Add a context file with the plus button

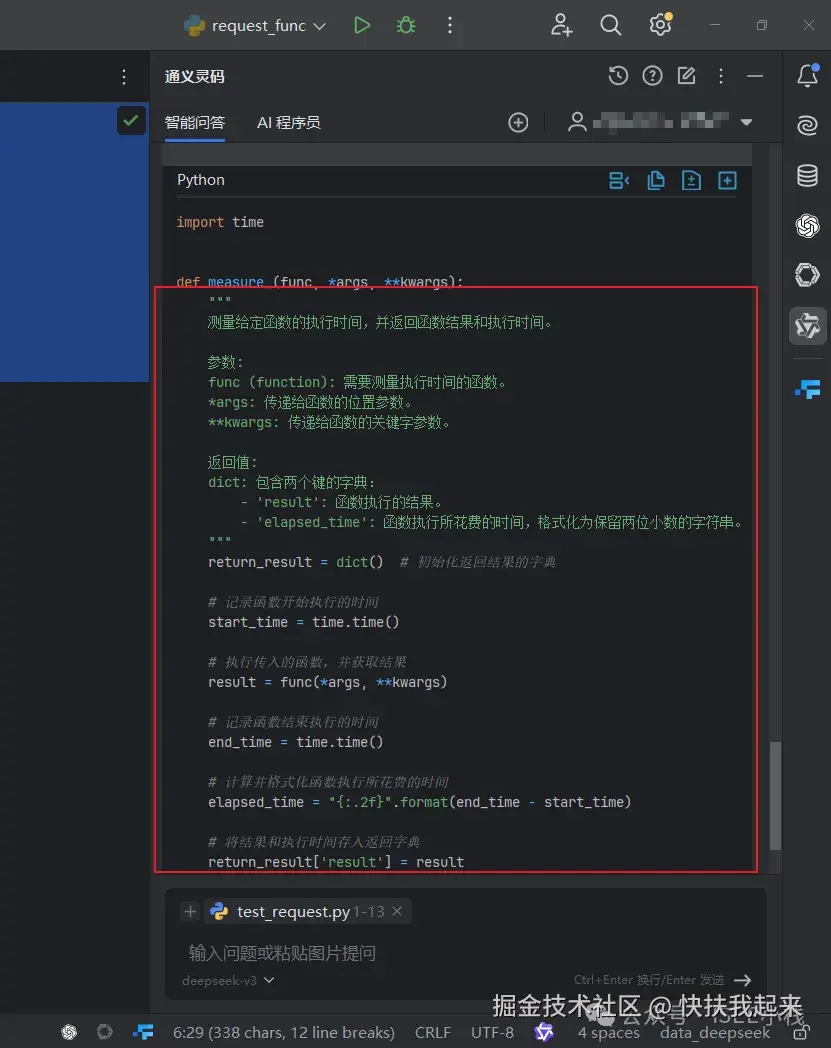(x=191, y=912)
